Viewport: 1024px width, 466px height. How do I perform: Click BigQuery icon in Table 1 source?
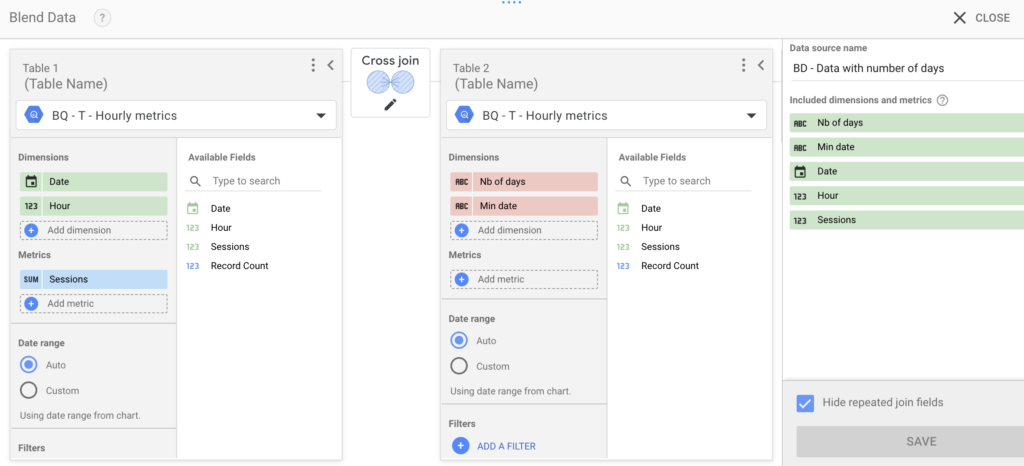(x=34, y=116)
